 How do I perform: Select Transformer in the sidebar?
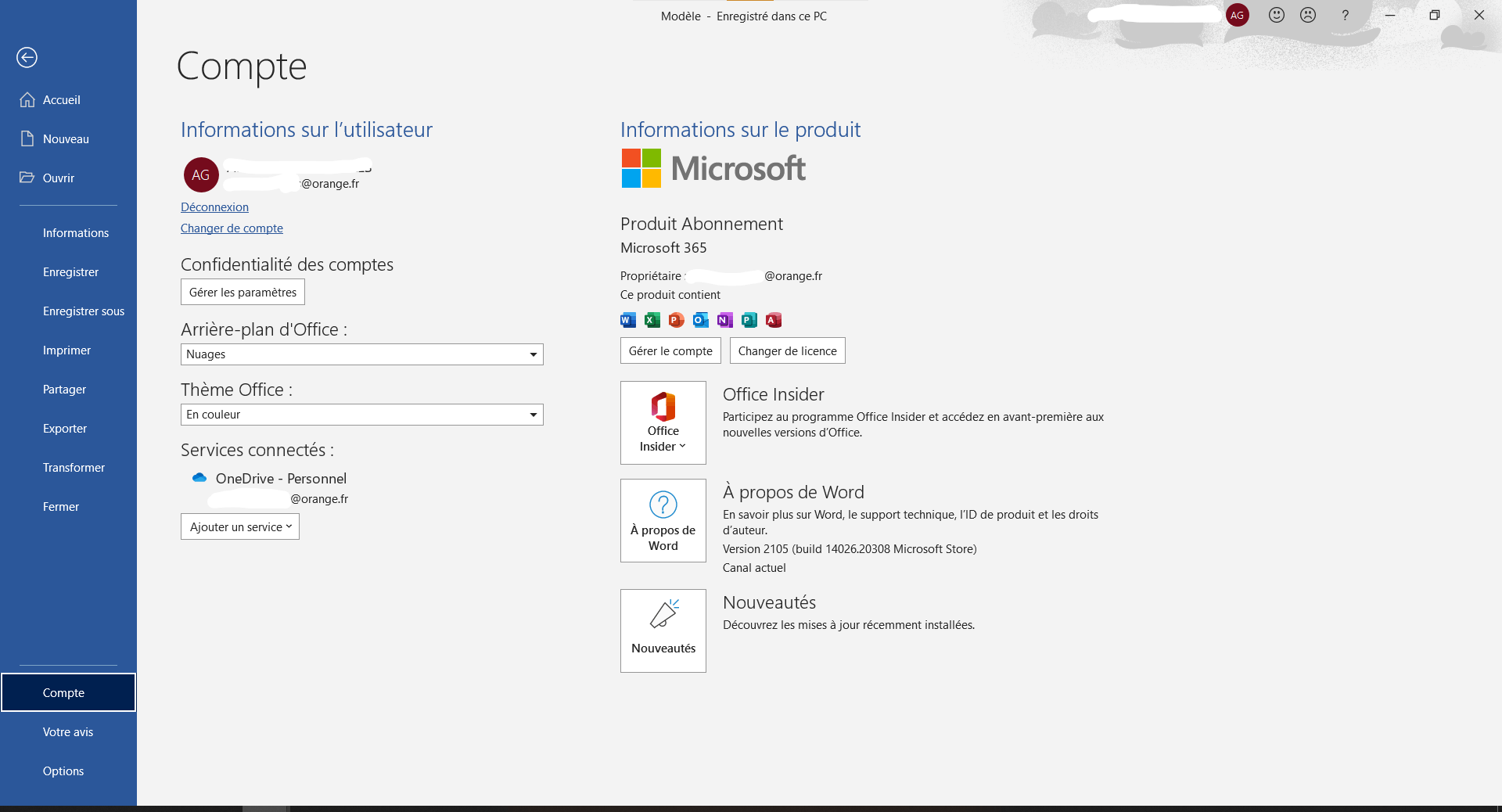[x=68, y=468]
